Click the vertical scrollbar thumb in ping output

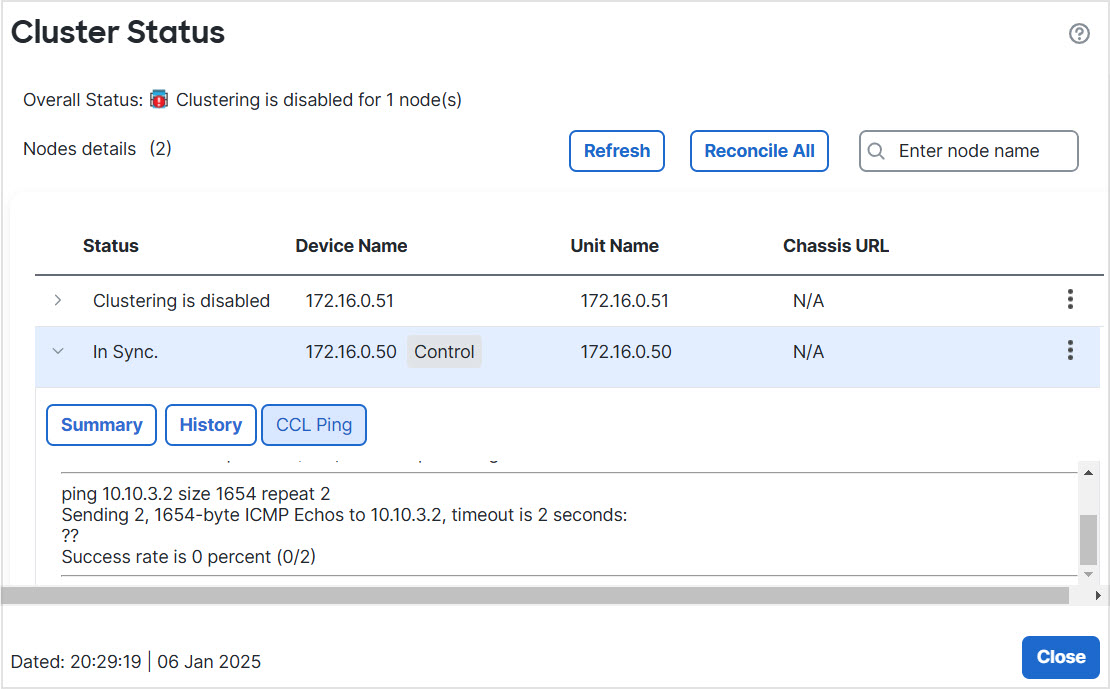pyautogui.click(x=1088, y=539)
